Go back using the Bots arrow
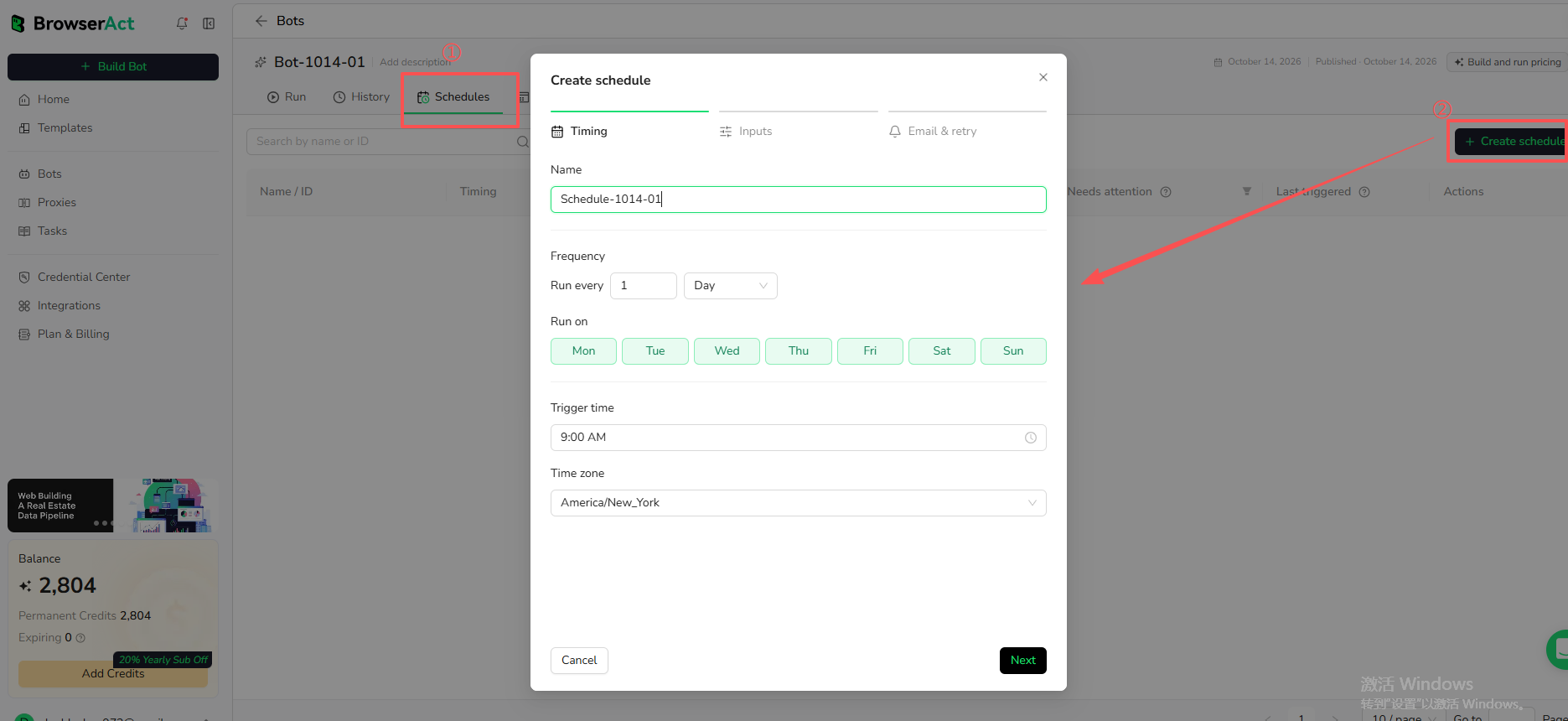This screenshot has width=1568, height=721. (261, 21)
